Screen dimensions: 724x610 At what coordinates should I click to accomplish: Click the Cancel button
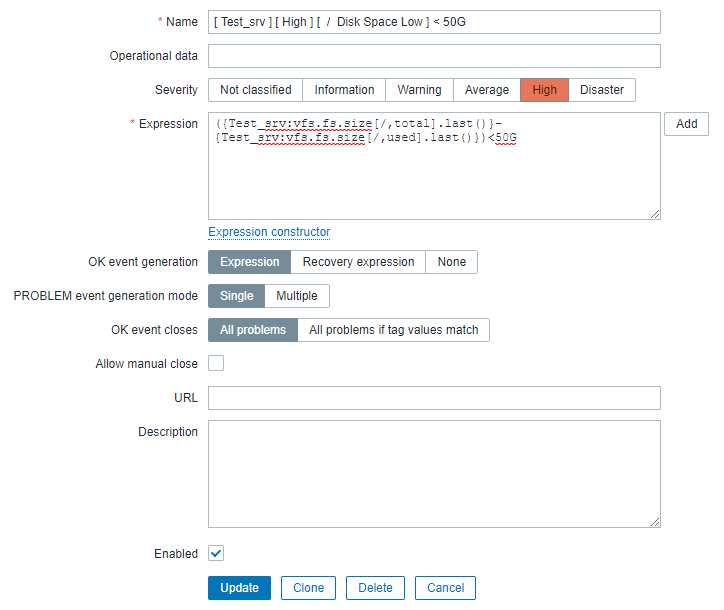point(446,588)
